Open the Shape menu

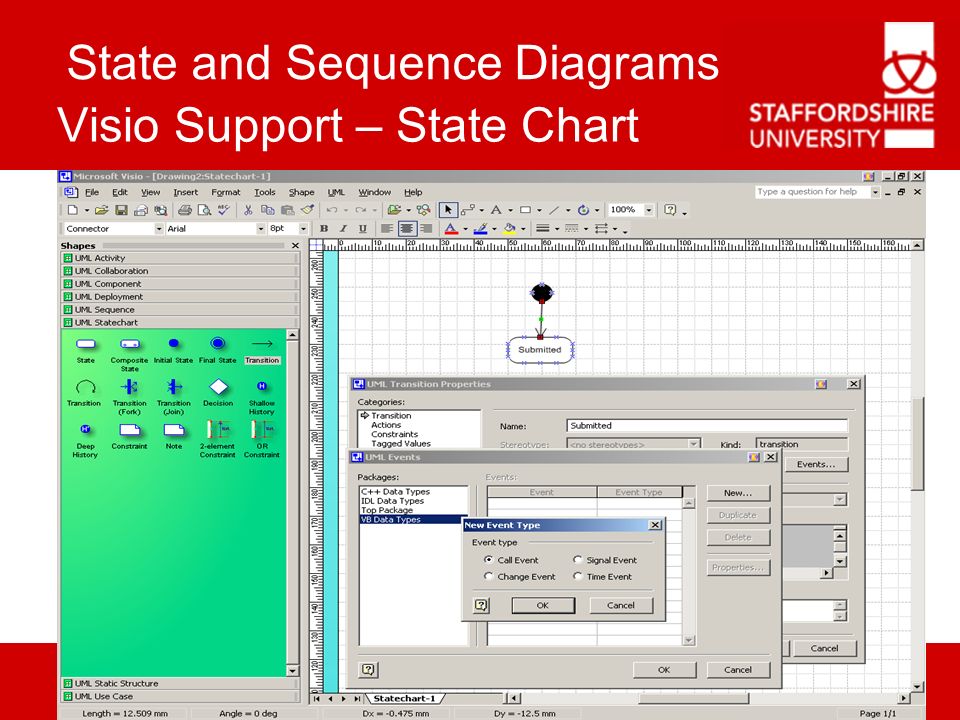tap(301, 192)
